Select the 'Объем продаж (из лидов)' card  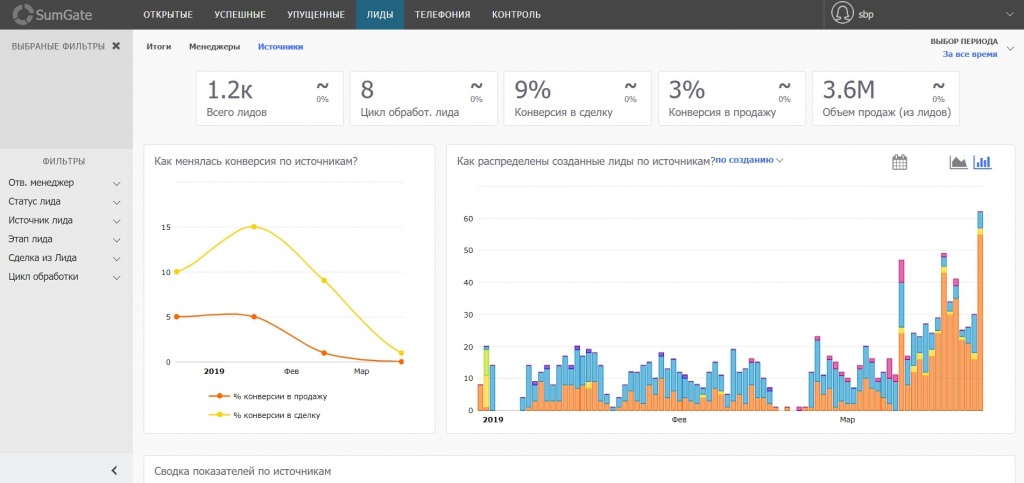[x=886, y=99]
